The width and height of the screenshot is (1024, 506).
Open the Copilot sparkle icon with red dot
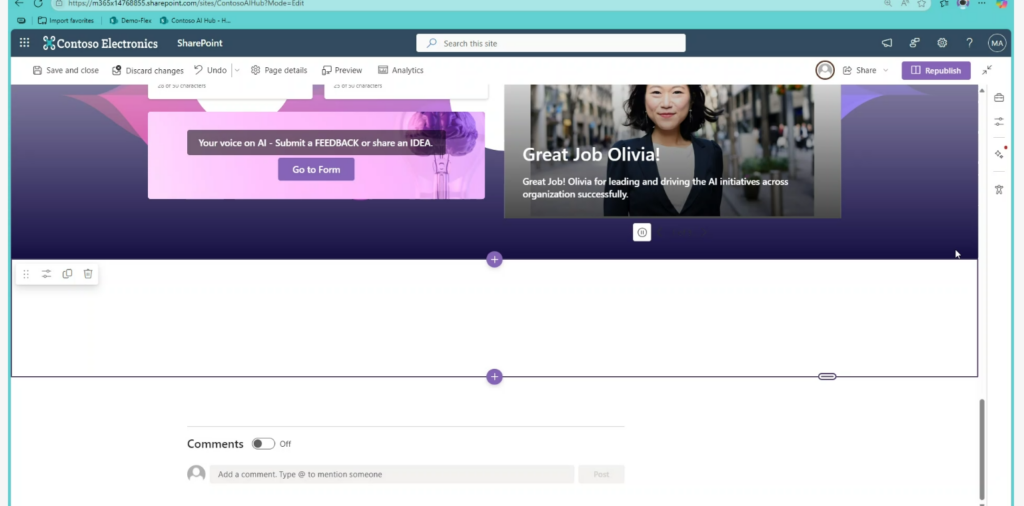999,153
